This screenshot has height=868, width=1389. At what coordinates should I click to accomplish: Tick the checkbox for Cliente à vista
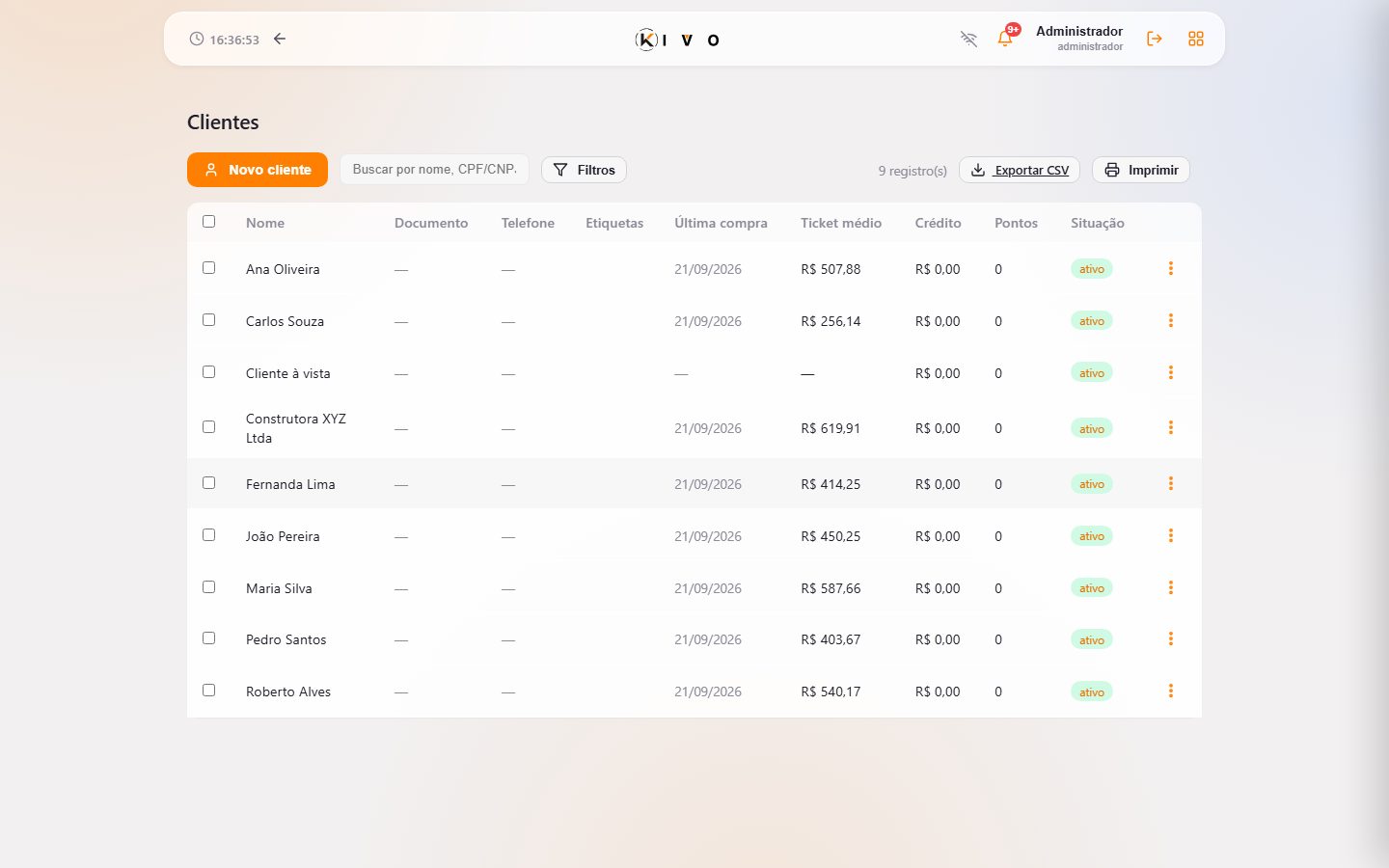tap(208, 371)
